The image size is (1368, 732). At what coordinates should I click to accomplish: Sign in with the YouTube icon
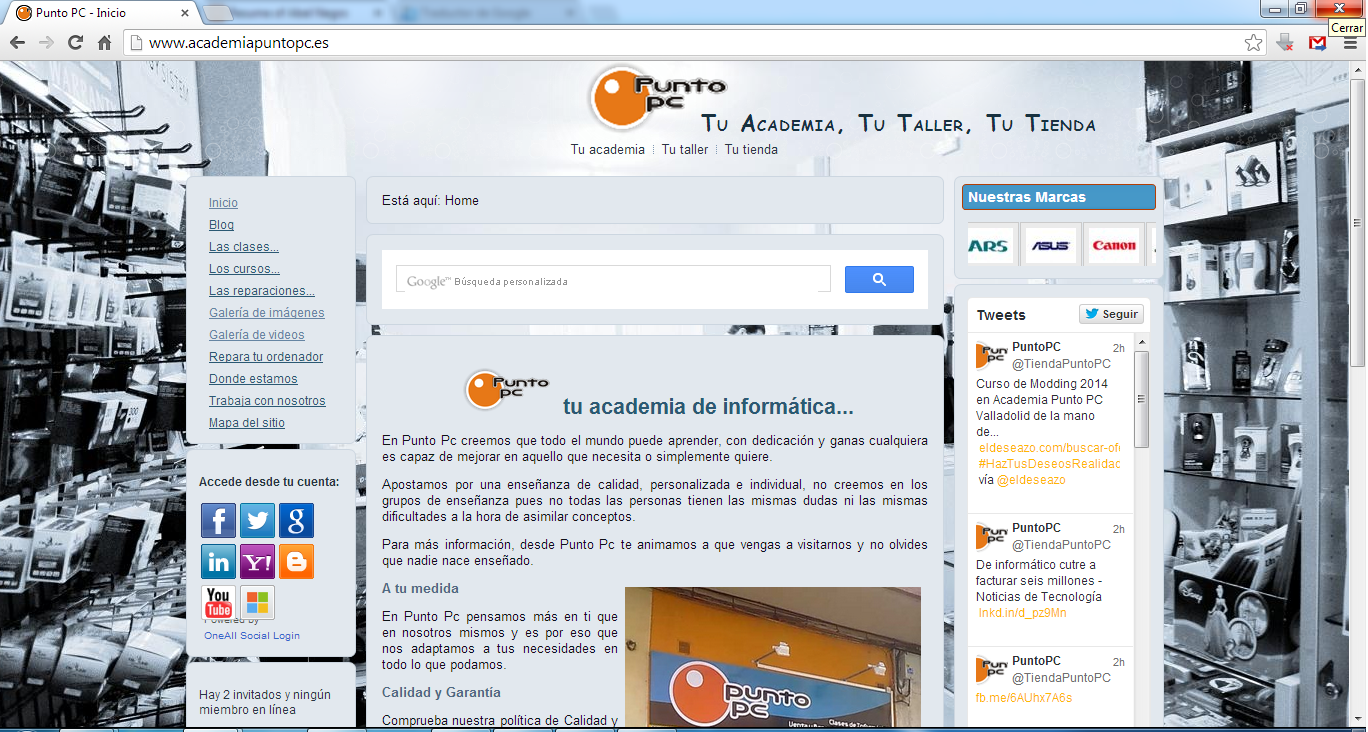click(218, 602)
